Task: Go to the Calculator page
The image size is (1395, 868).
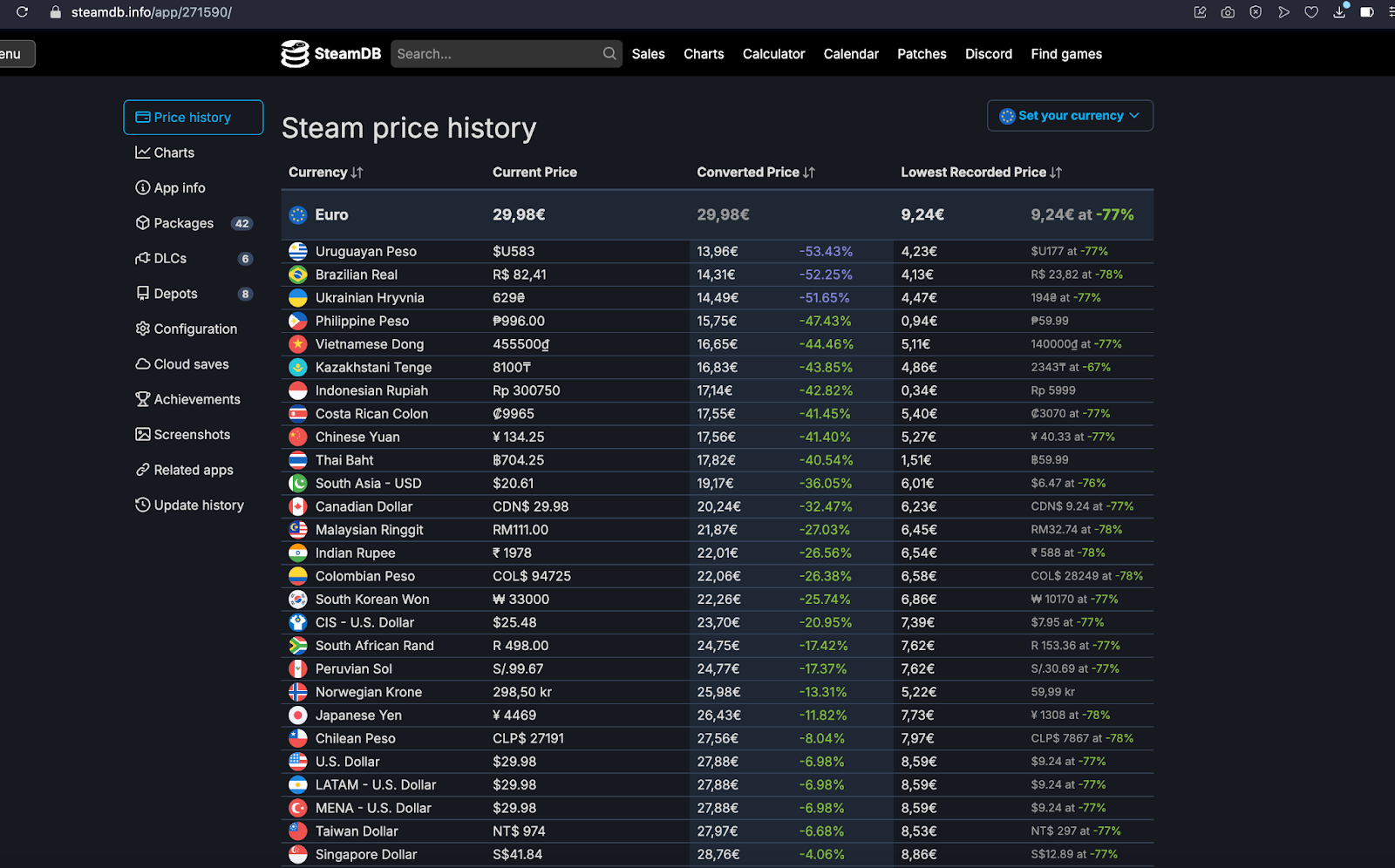Action: (773, 54)
